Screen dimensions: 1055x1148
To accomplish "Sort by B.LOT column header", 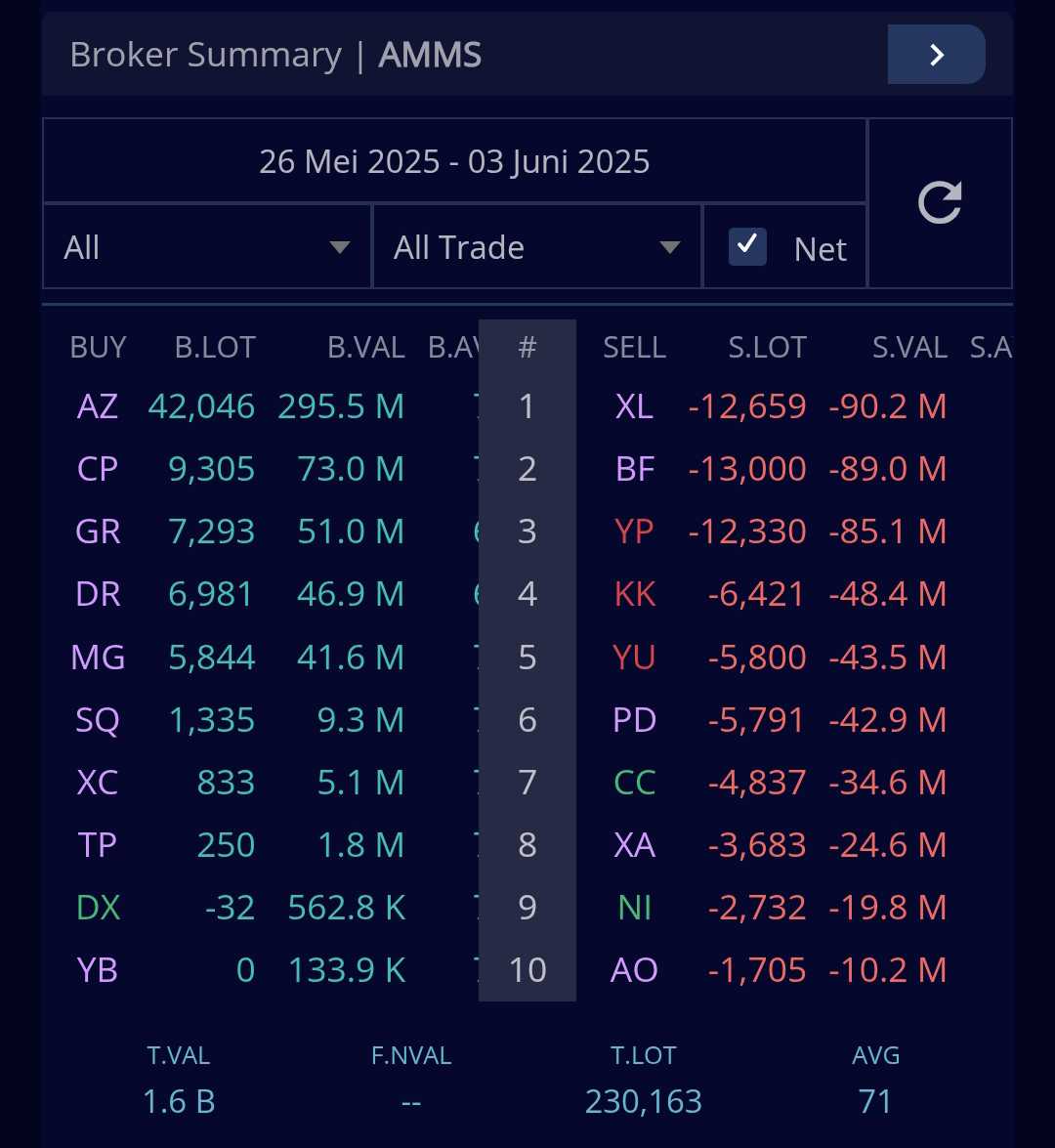I will pyautogui.click(x=215, y=348).
